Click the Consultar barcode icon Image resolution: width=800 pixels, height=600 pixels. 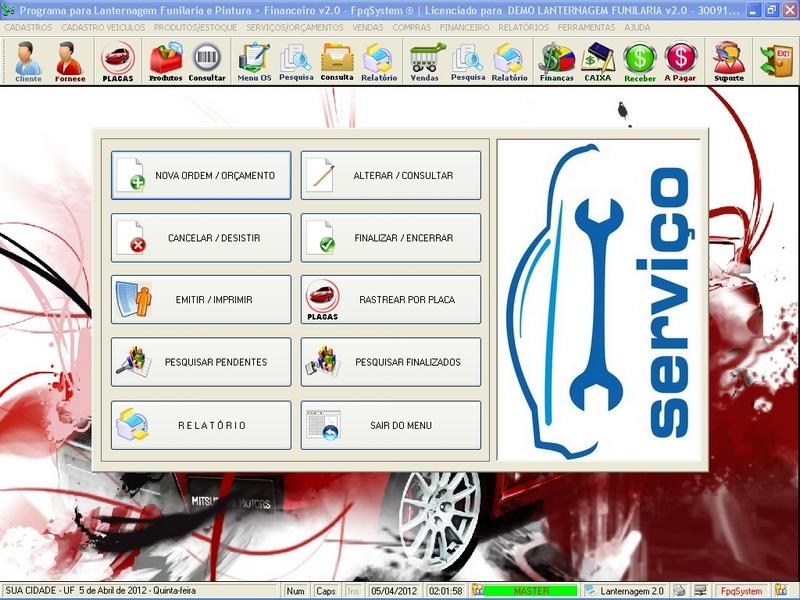[x=207, y=61]
